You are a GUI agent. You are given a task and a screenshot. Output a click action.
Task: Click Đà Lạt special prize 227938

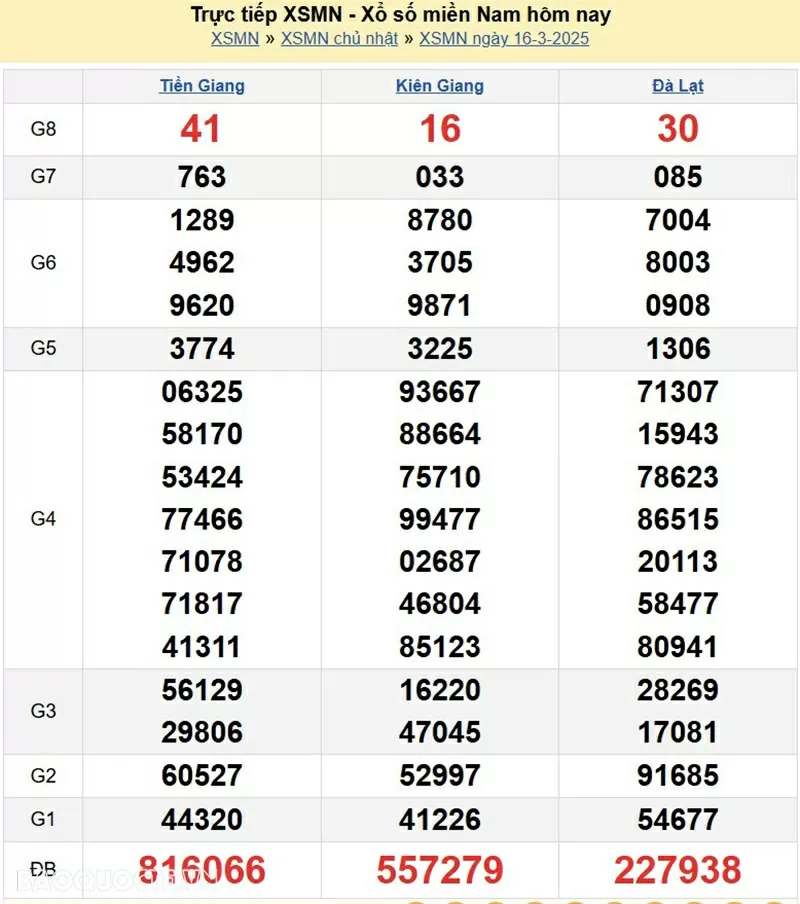[x=678, y=870]
